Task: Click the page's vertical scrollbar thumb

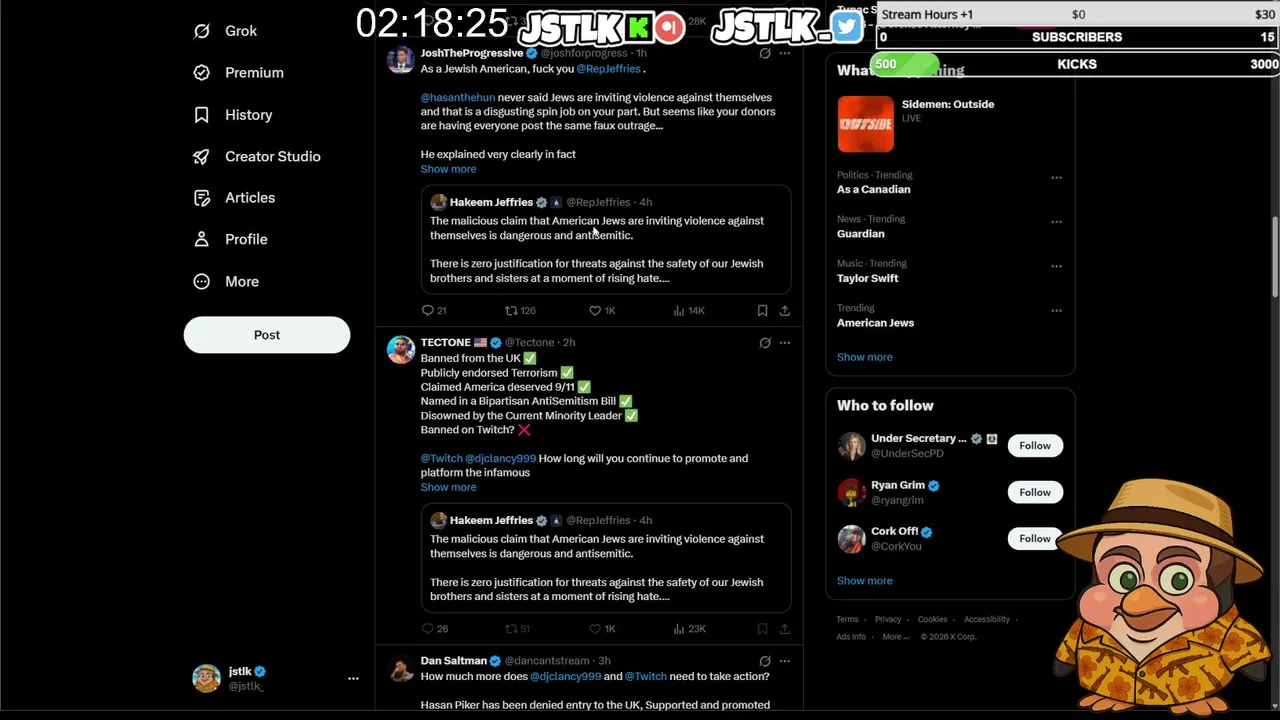Action: pos(1274,256)
